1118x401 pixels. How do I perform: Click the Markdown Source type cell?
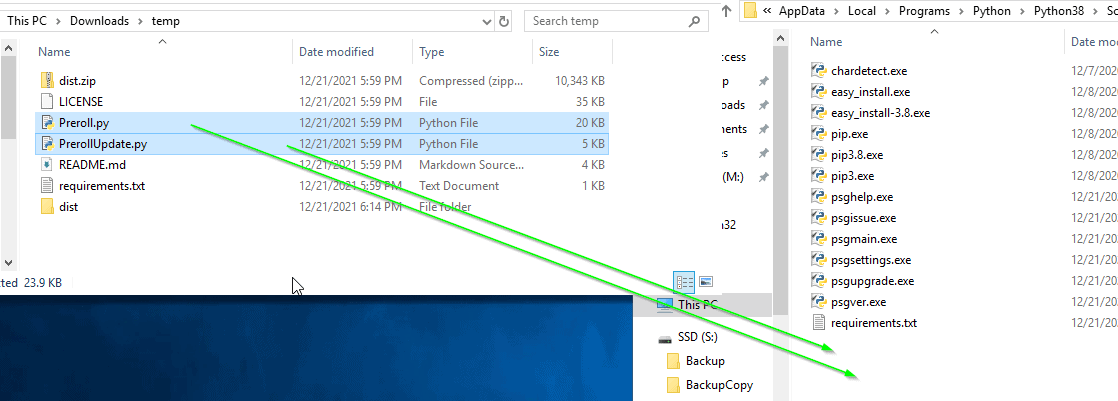click(x=471, y=165)
